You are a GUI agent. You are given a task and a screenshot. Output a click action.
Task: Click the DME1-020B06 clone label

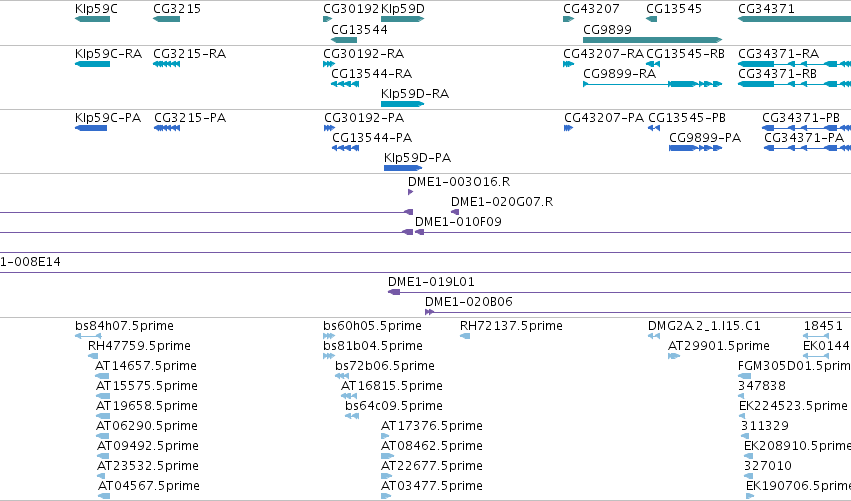[x=469, y=302]
